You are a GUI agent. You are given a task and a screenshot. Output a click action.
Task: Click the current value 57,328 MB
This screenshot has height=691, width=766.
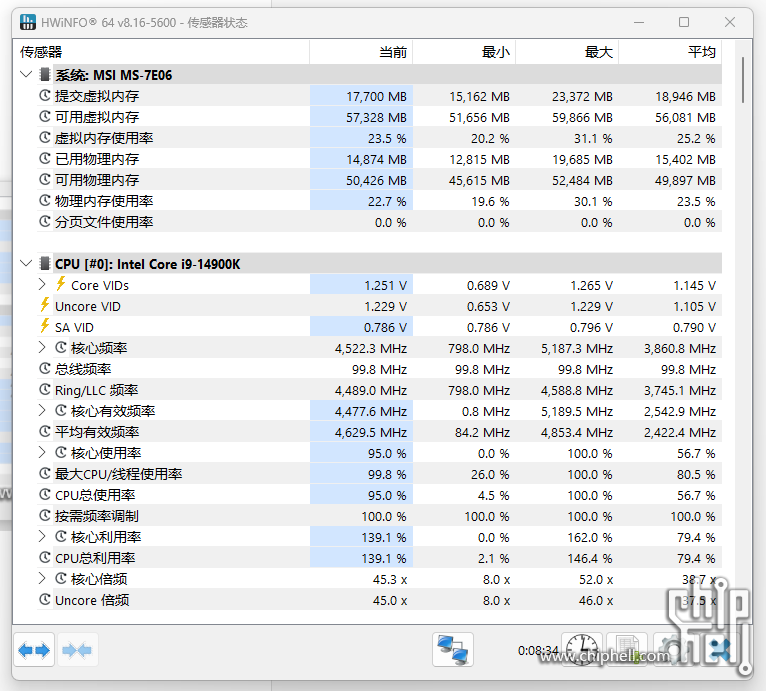[x=376, y=117]
